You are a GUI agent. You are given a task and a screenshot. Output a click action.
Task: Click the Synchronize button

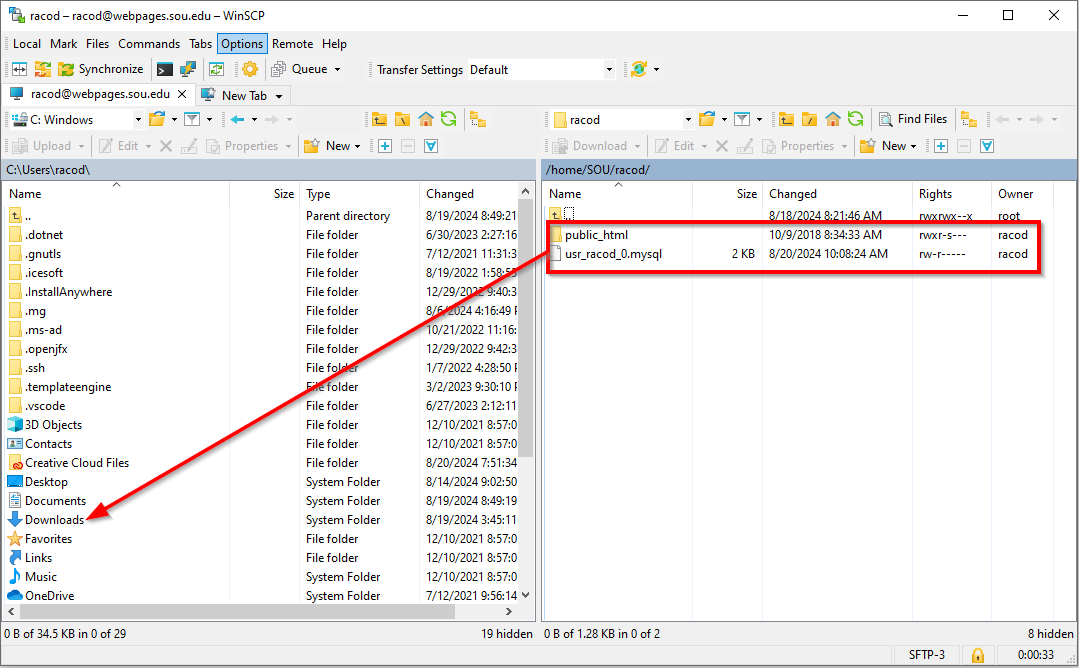(x=101, y=69)
